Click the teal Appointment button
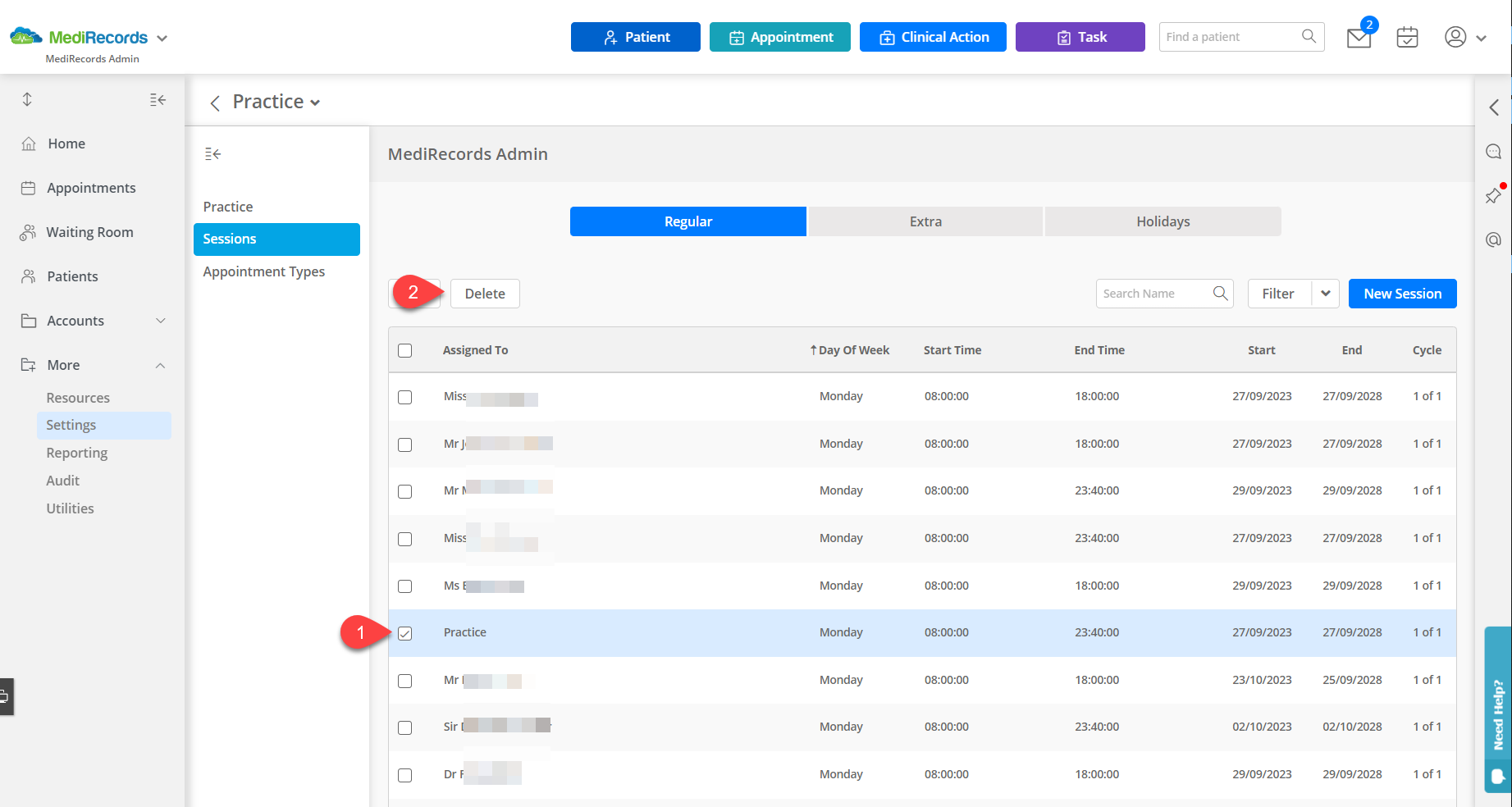 pyautogui.click(x=780, y=37)
